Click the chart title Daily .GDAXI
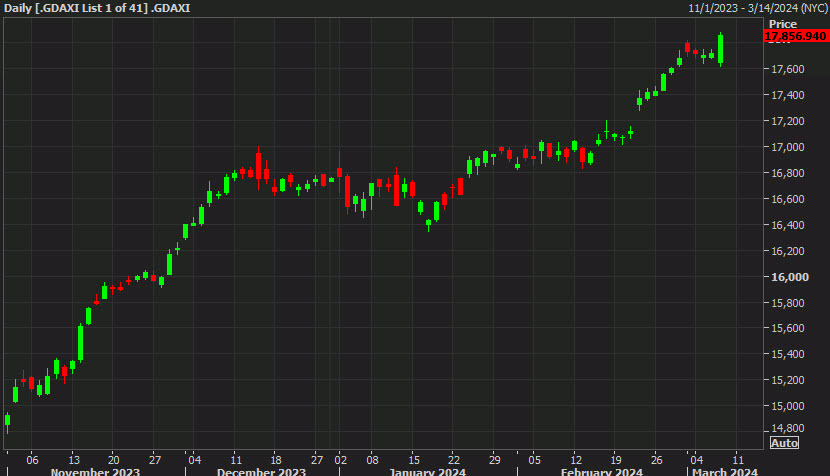Image resolution: width=830 pixels, height=476 pixels. (x=97, y=8)
